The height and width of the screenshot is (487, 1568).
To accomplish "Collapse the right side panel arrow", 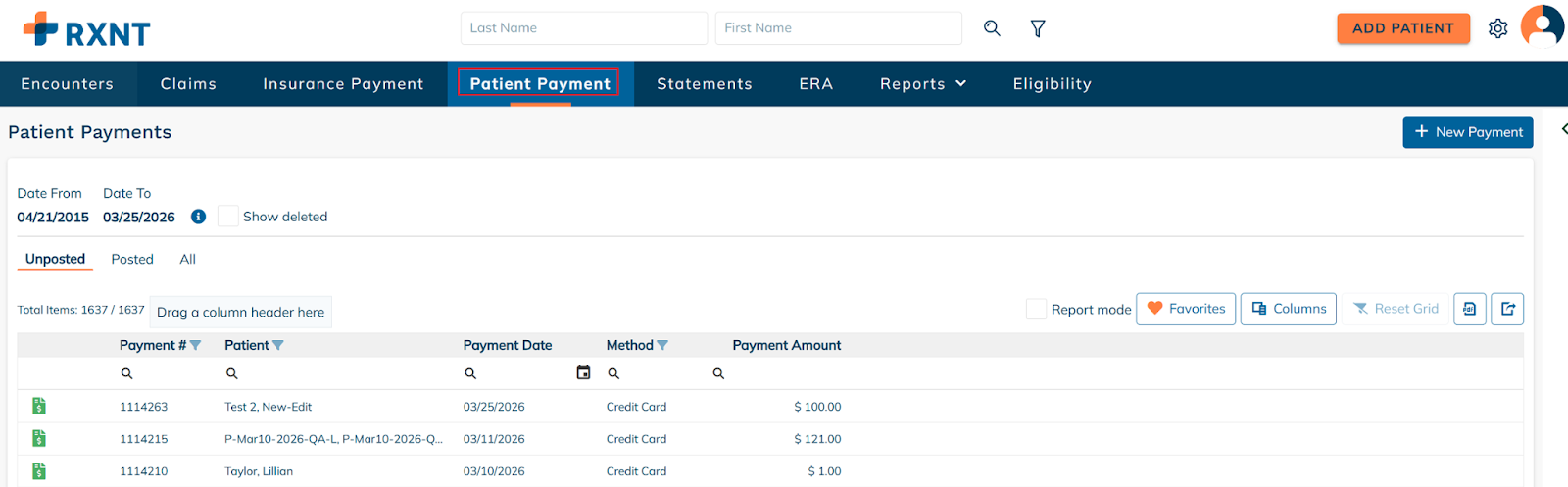I will point(1563,129).
